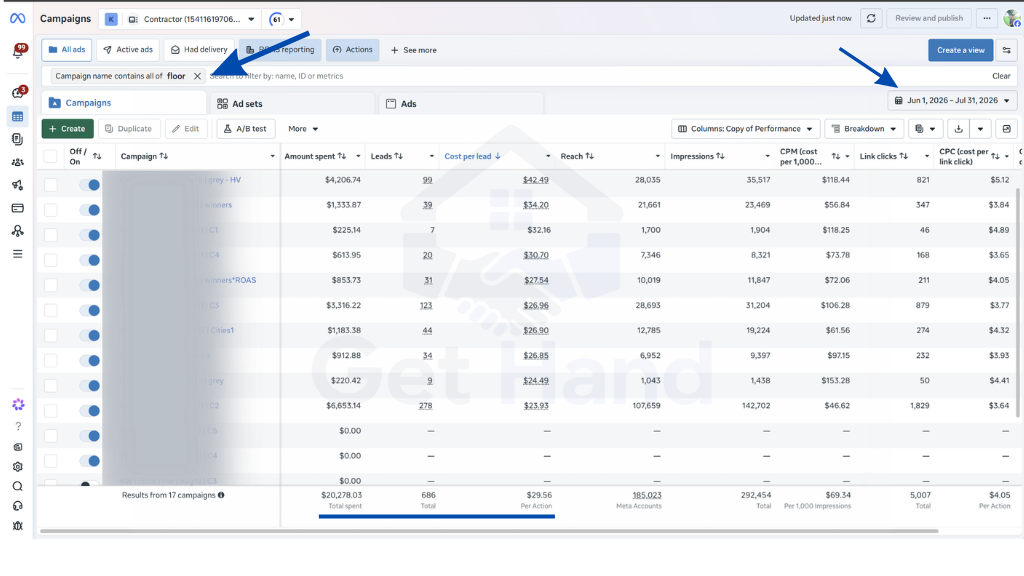Select the Active ads view
Screen dimensions: 1024x576
pos(128,50)
